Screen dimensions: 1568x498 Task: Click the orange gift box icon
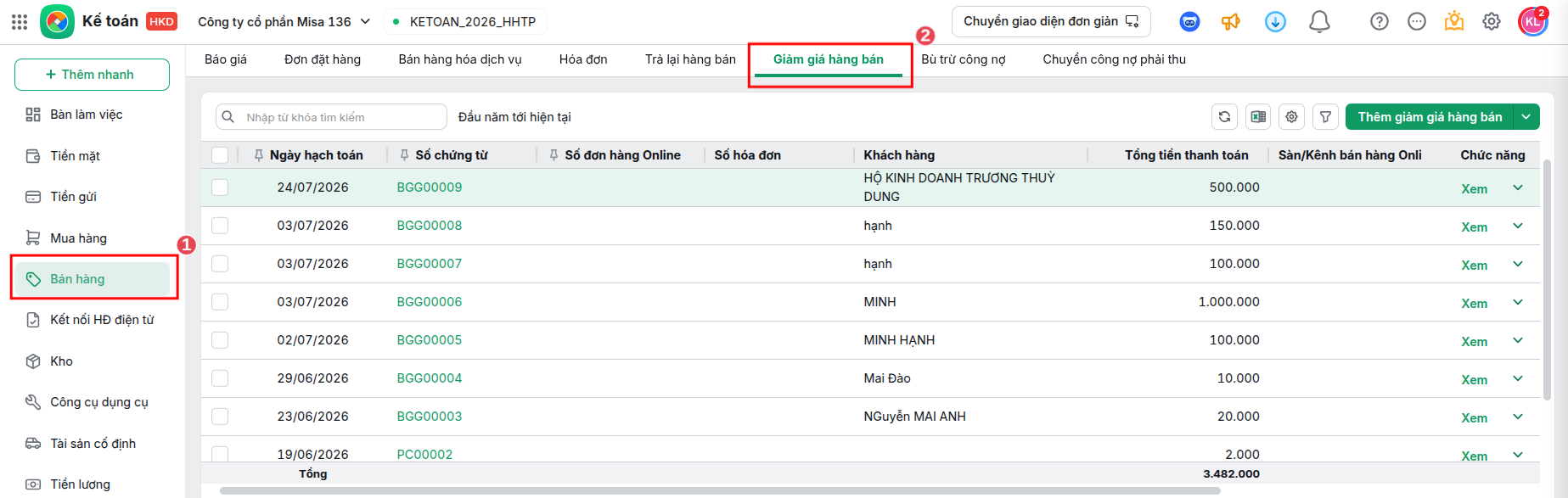tap(1454, 21)
